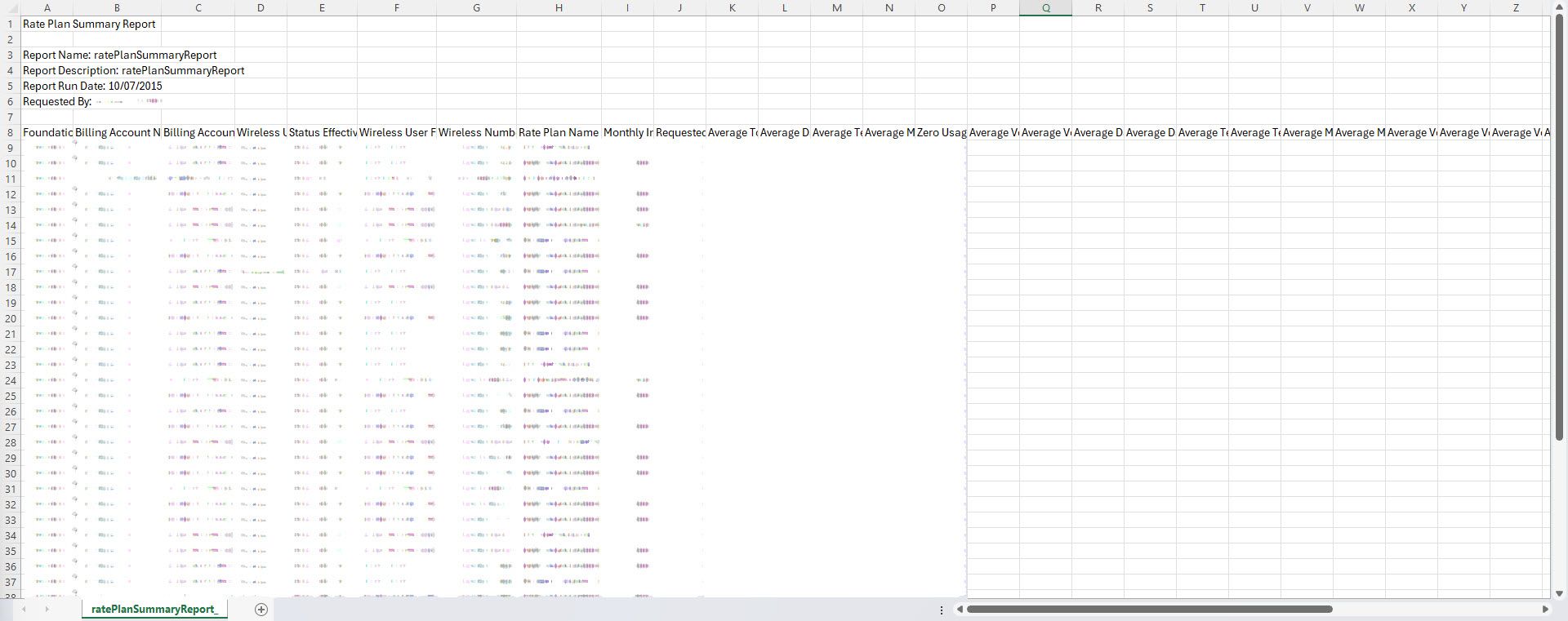Click the vertical scrollbar up arrow
Image resolution: width=1568 pixels, height=621 pixels.
coord(1559,7)
